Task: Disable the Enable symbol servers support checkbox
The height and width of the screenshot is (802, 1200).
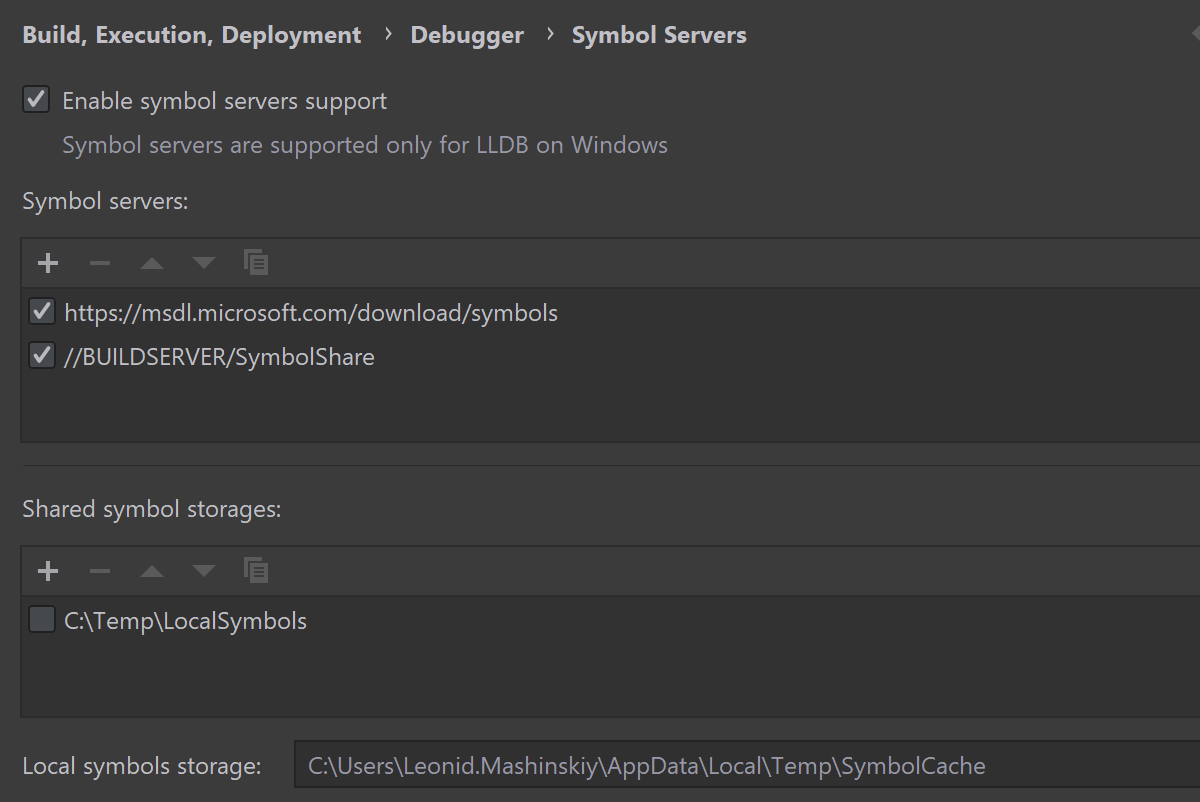Action: pos(36,100)
